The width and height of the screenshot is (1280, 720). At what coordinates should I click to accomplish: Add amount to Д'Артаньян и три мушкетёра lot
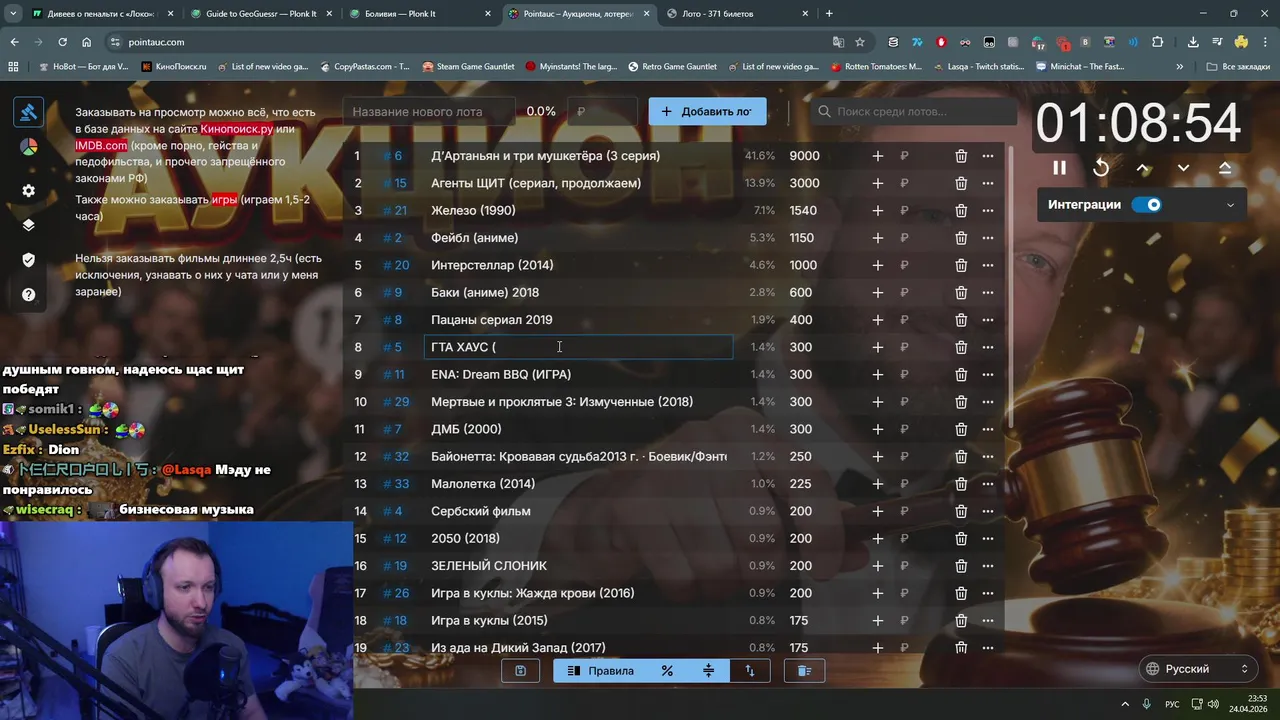[x=877, y=156]
